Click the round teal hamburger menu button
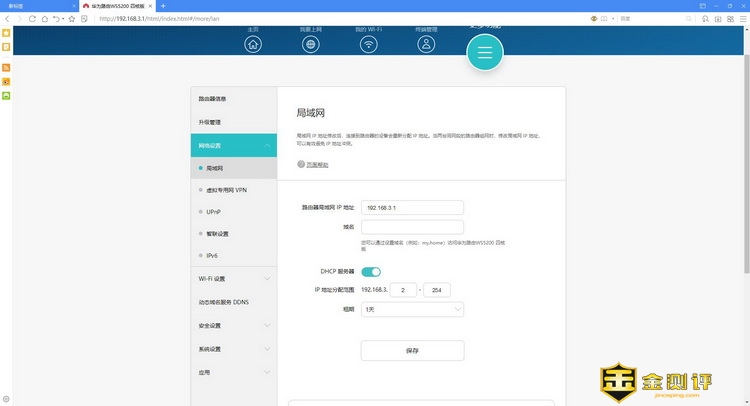Screen dimensions: 750x406 (x=485, y=54)
